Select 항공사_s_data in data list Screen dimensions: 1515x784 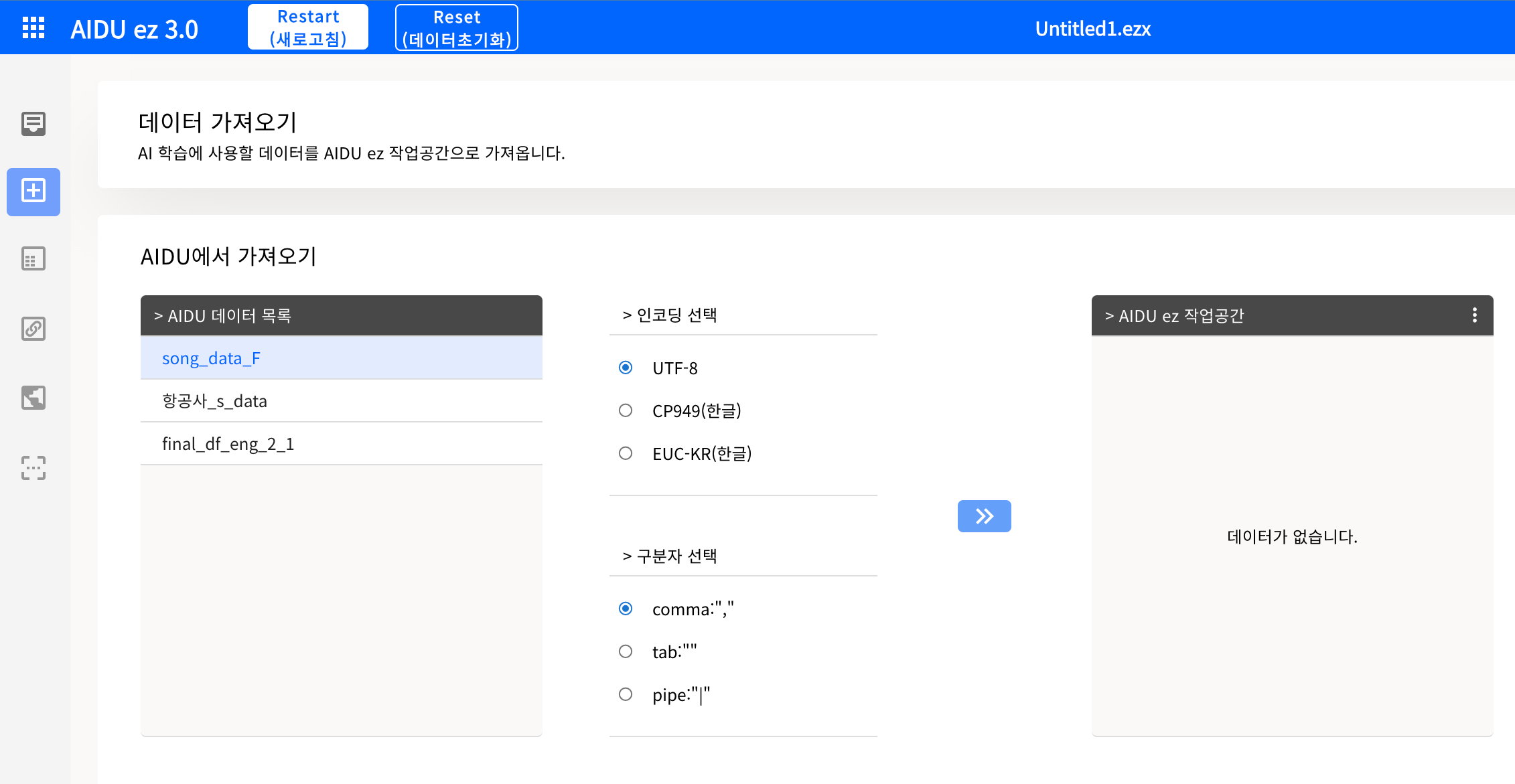pyautogui.click(x=342, y=401)
